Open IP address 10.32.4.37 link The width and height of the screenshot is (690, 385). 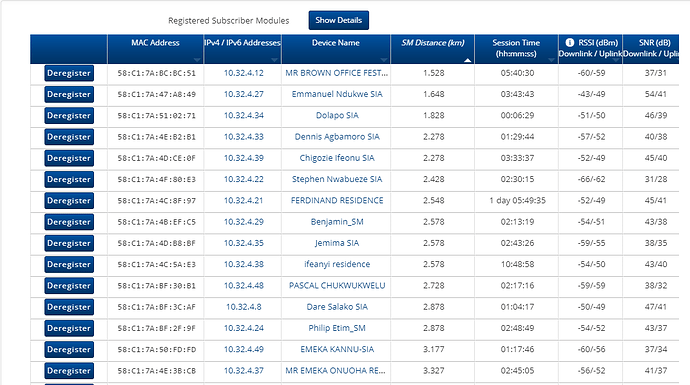point(243,370)
